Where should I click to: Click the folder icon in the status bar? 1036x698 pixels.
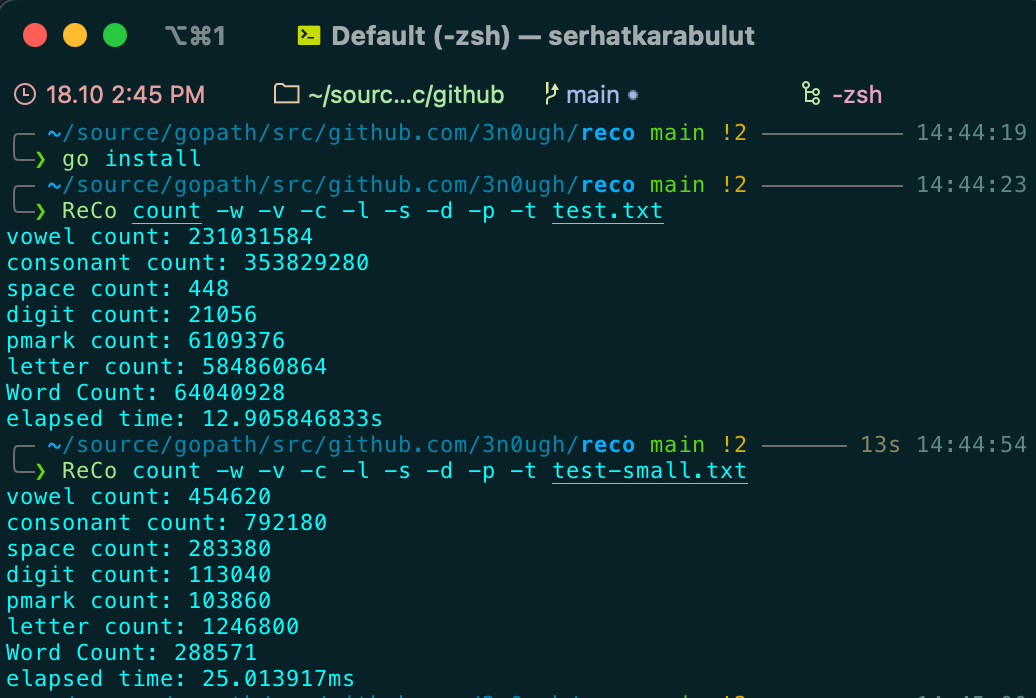point(287,95)
